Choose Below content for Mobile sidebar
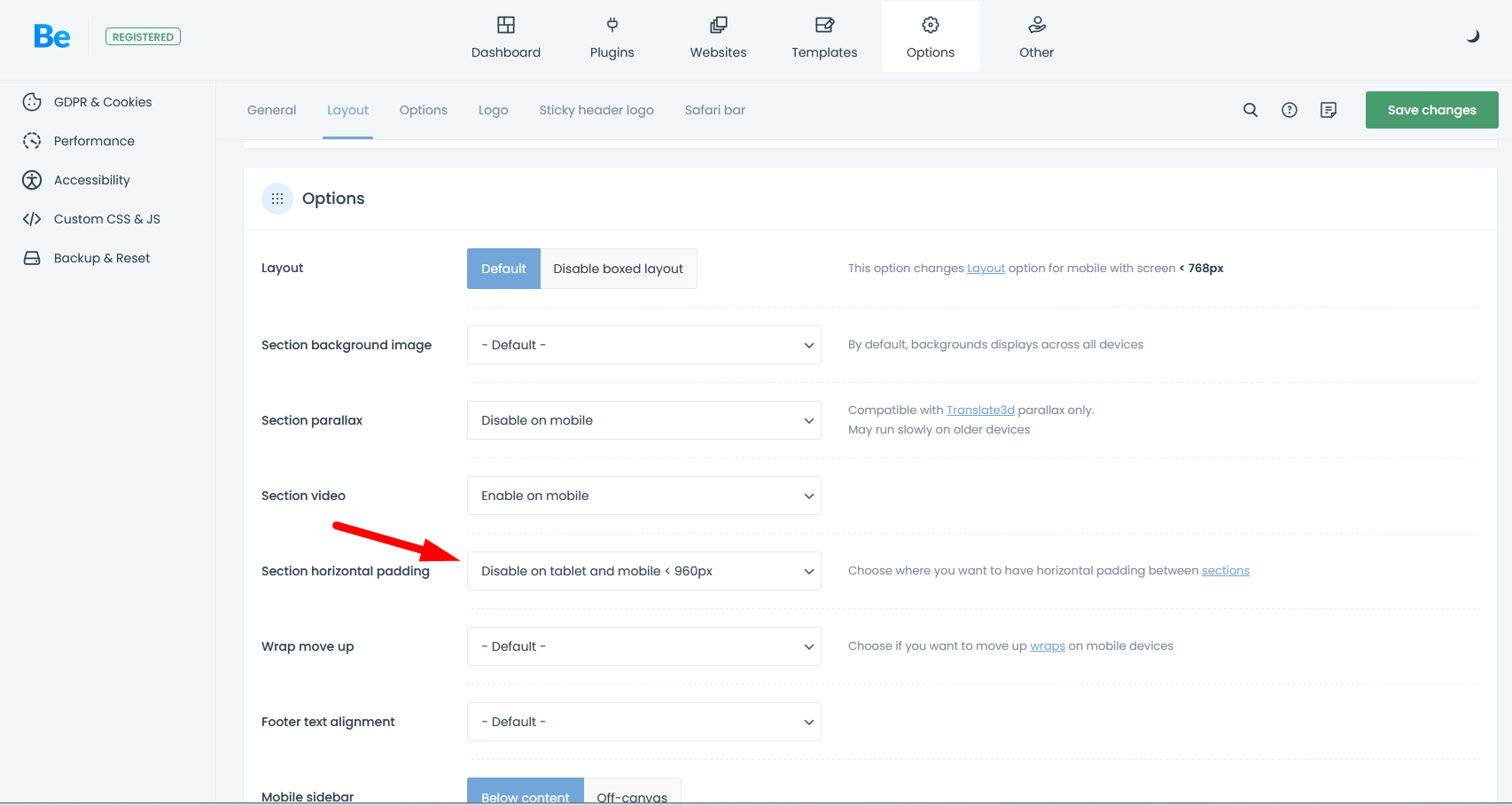 (526, 793)
